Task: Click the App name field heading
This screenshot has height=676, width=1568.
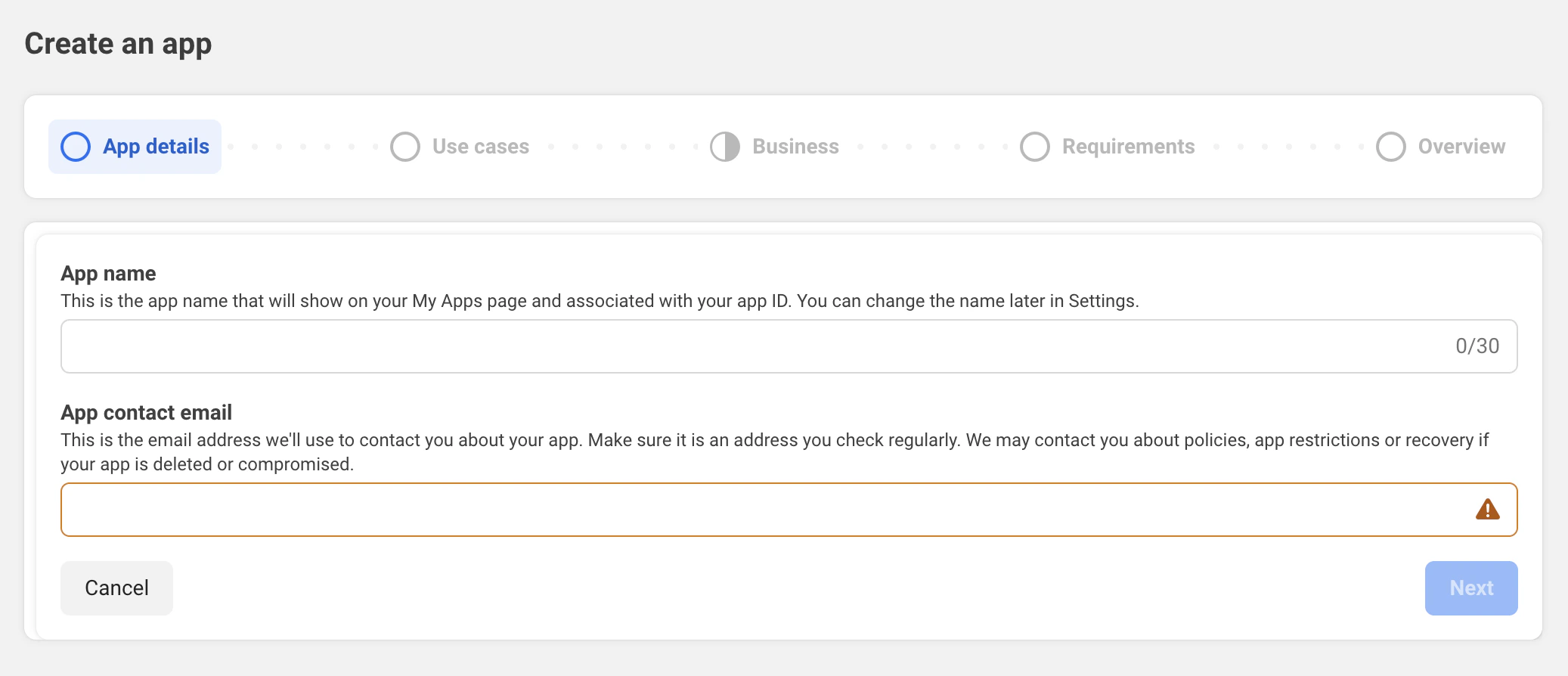Action: 108,274
